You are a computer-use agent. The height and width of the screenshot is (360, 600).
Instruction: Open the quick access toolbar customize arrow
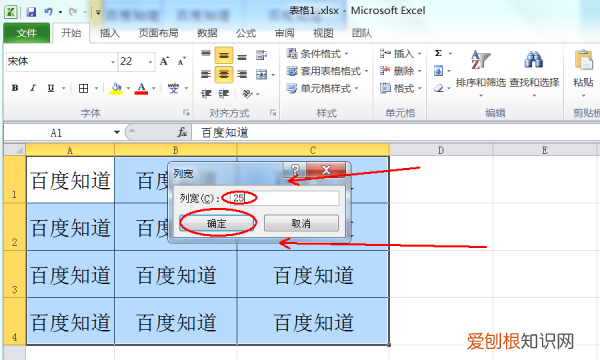point(98,12)
